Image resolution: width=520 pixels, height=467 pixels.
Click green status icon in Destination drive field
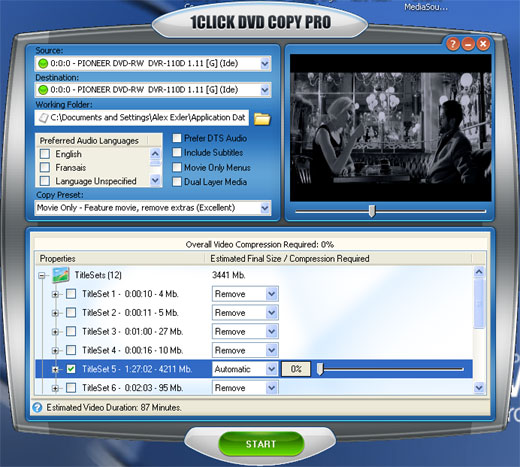43,90
